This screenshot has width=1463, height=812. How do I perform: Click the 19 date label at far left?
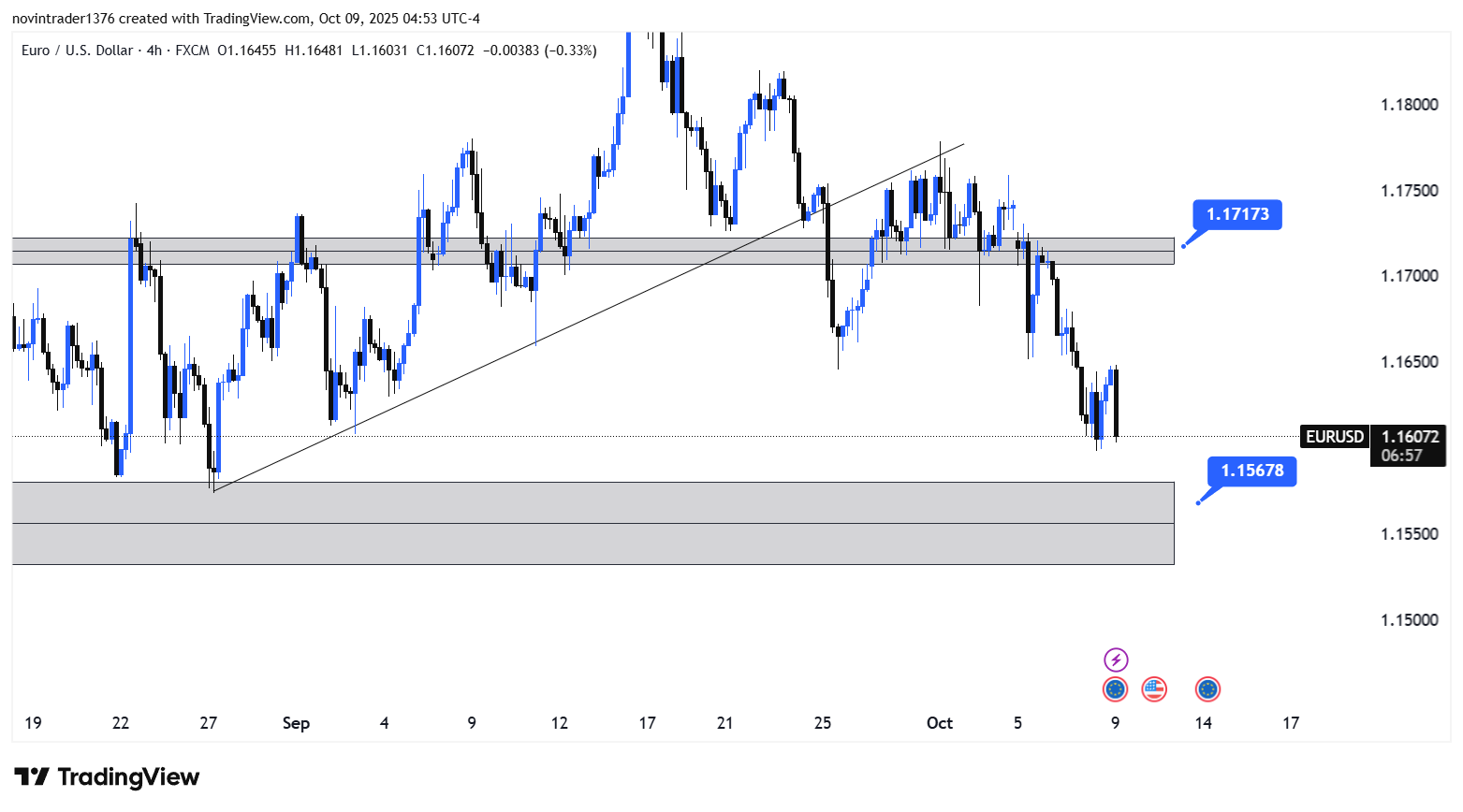pyautogui.click(x=33, y=723)
